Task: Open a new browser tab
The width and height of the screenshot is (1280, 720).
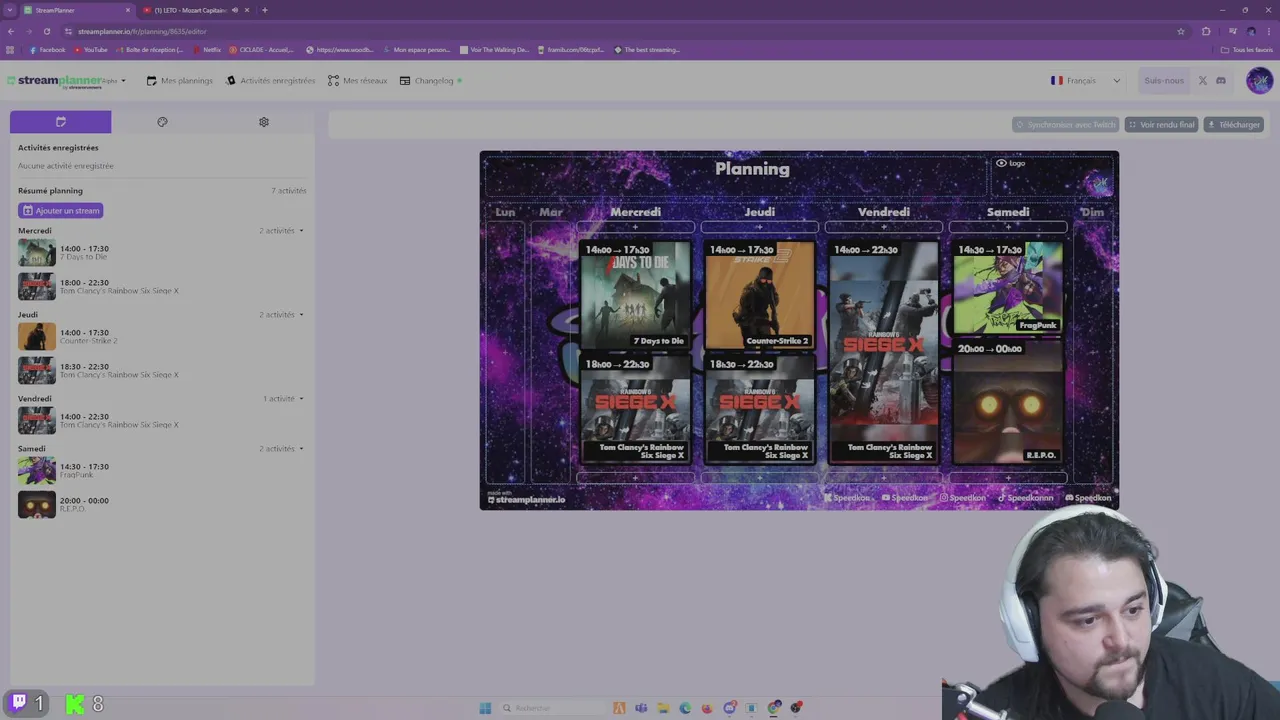Action: (264, 10)
